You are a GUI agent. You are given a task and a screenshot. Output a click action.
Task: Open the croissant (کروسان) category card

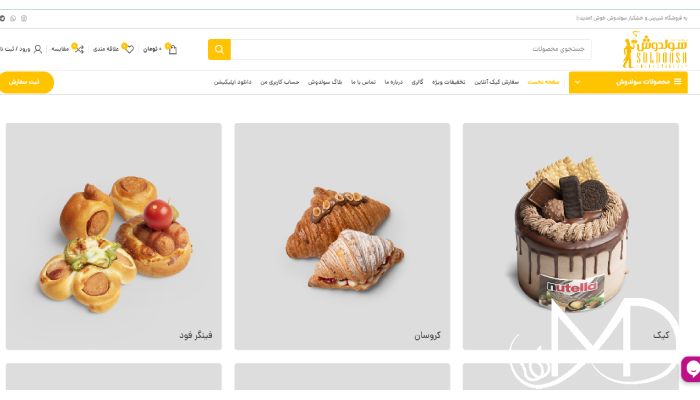tap(342, 236)
